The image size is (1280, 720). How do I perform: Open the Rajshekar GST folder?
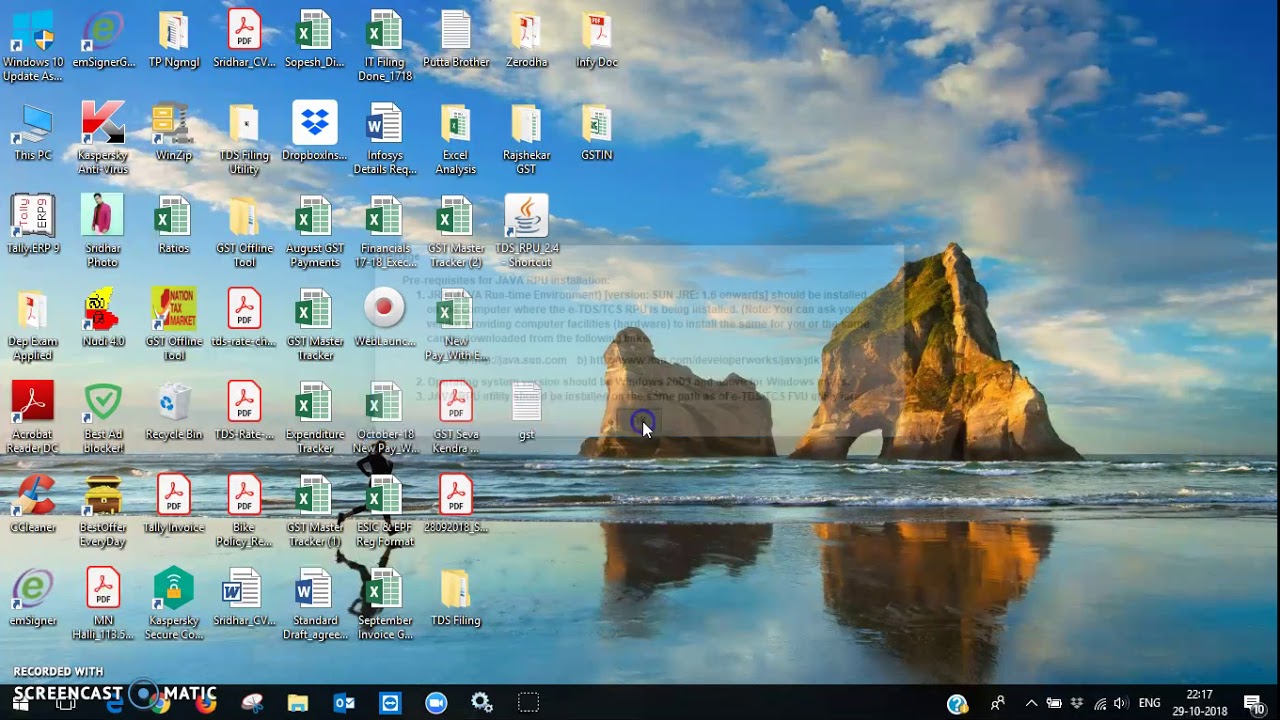pyautogui.click(x=527, y=138)
